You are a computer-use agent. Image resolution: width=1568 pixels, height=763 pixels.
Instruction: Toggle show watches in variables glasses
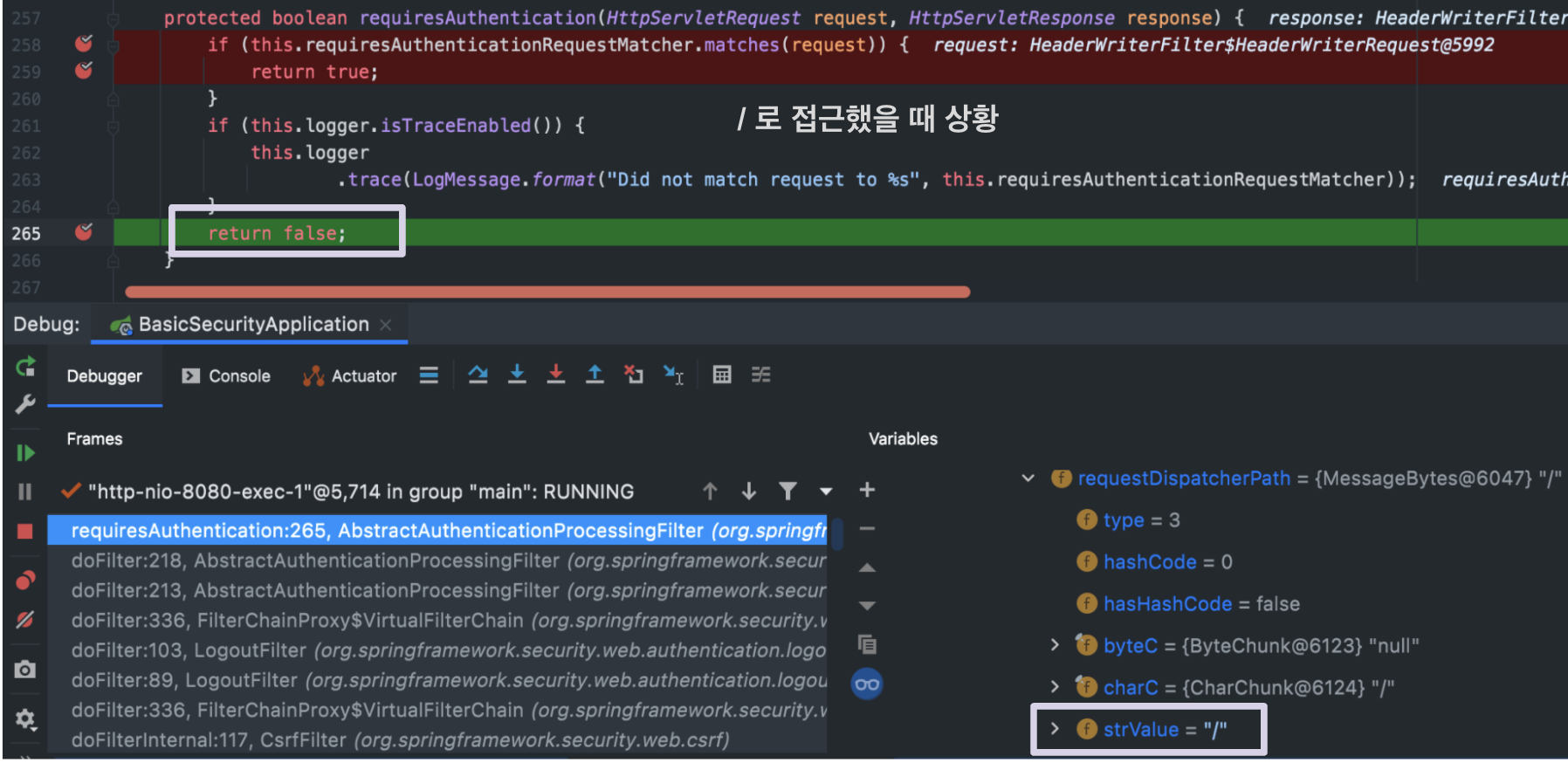[x=867, y=684]
